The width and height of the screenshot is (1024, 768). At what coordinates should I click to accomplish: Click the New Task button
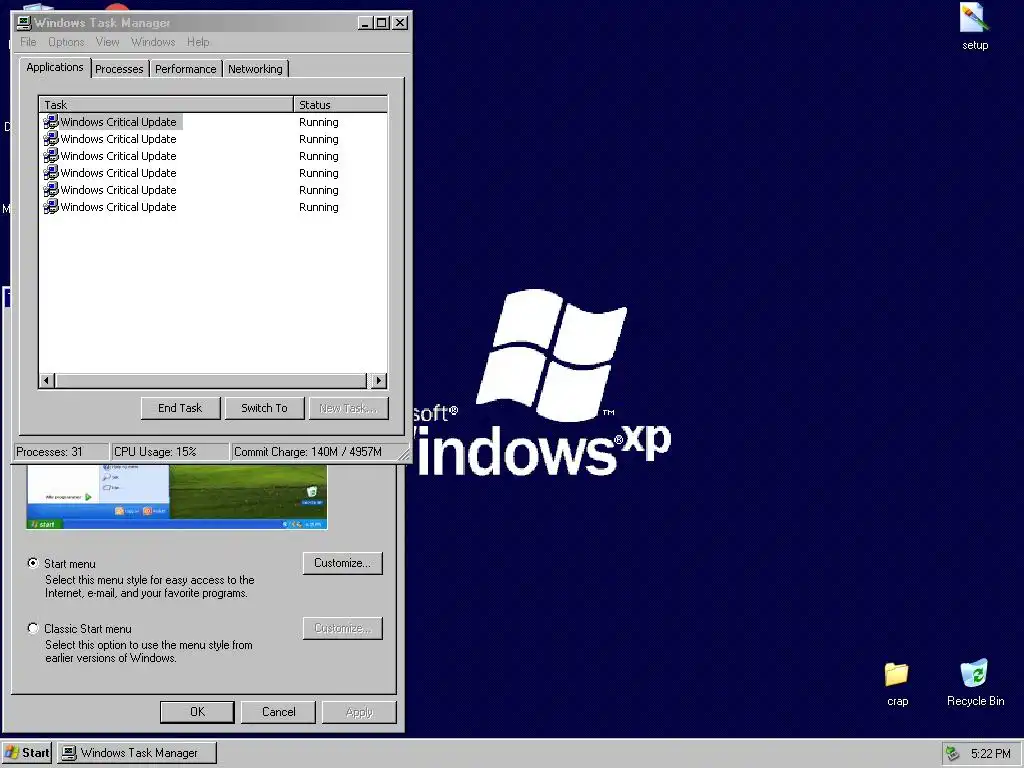point(348,408)
